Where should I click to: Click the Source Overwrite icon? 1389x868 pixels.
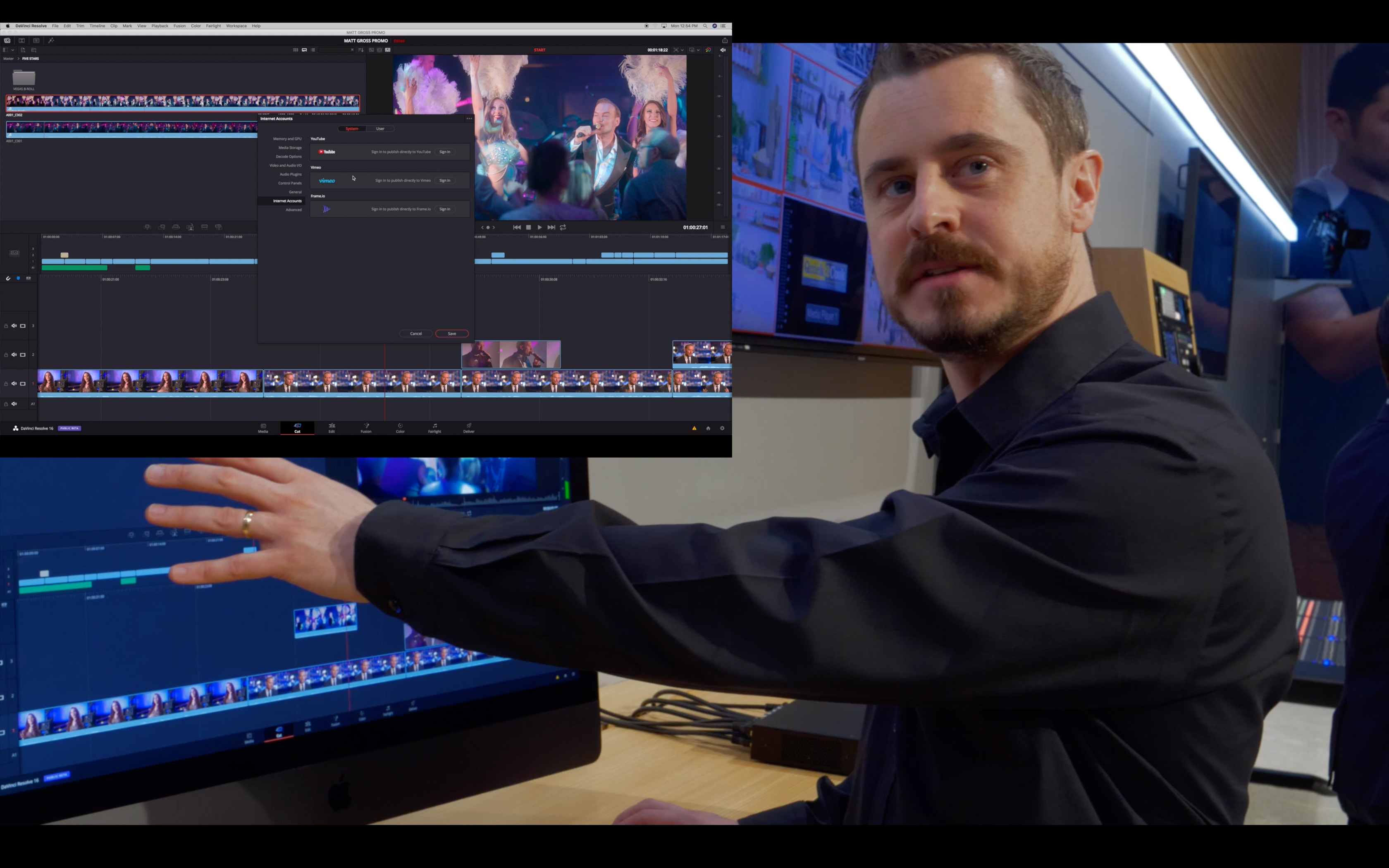tap(218, 227)
